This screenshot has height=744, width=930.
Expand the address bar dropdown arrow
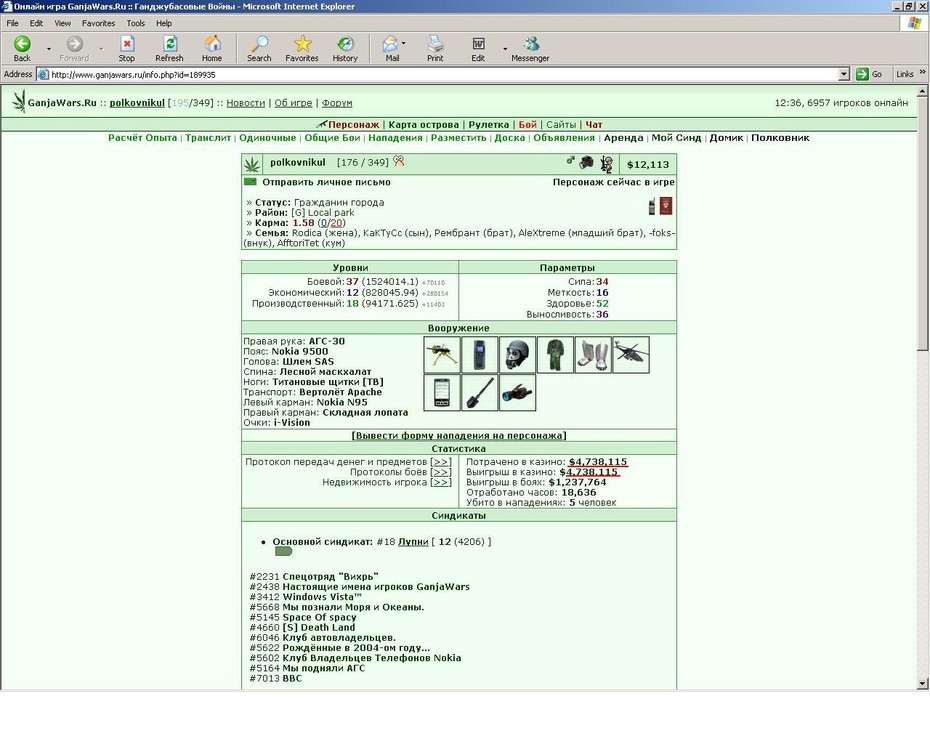coord(844,74)
